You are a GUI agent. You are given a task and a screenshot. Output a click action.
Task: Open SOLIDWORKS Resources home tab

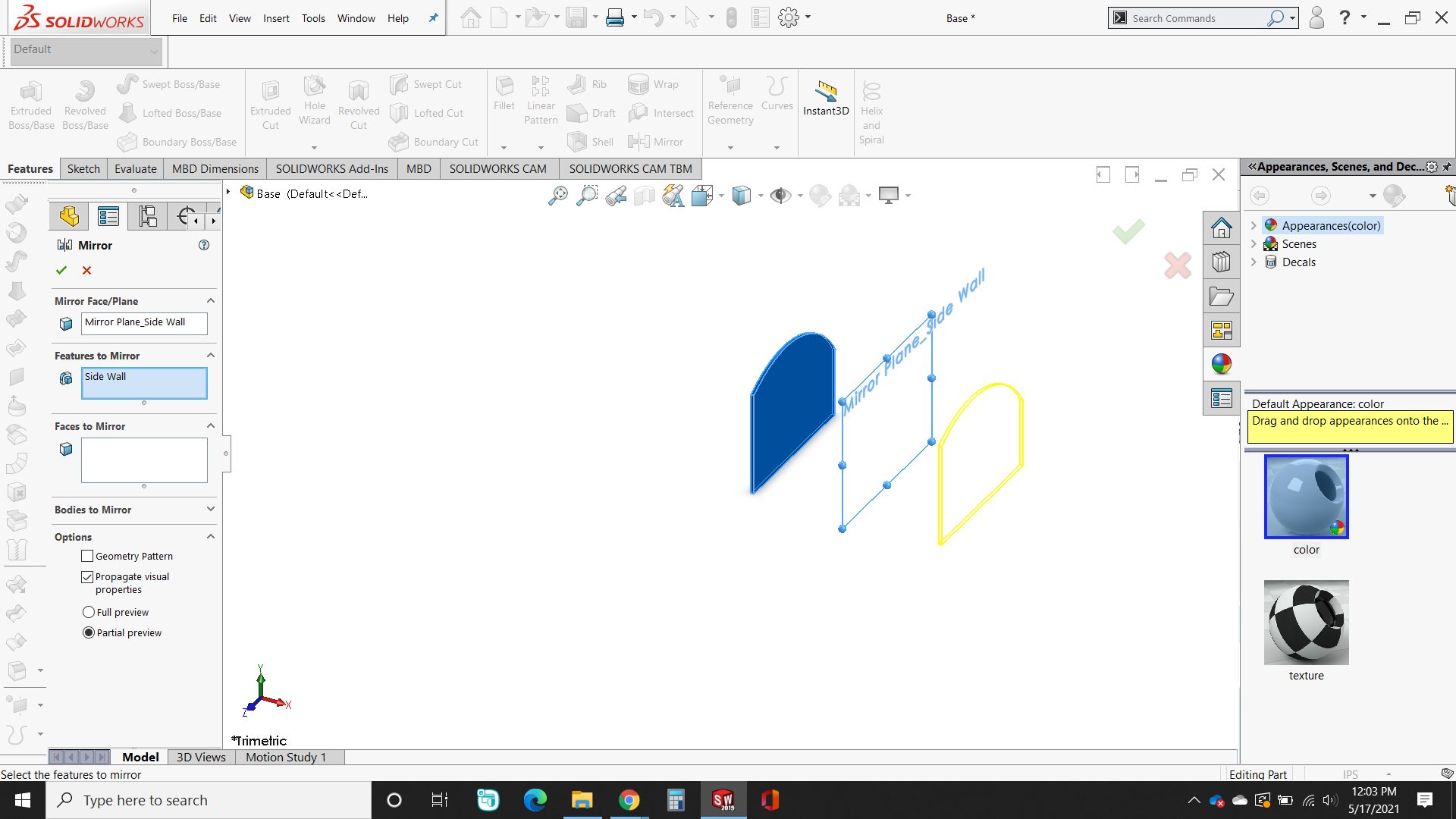tap(1221, 227)
